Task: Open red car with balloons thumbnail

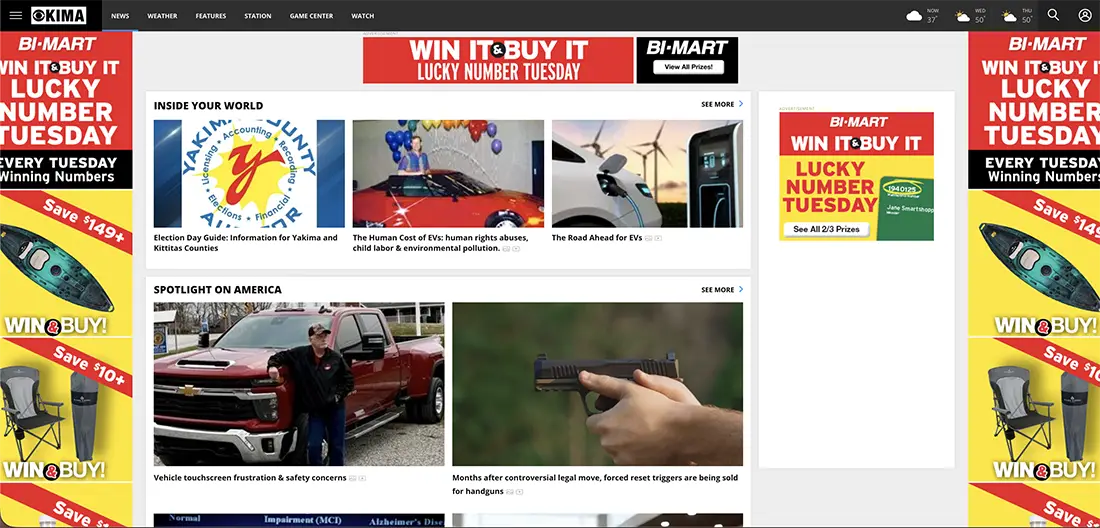Action: click(448, 173)
